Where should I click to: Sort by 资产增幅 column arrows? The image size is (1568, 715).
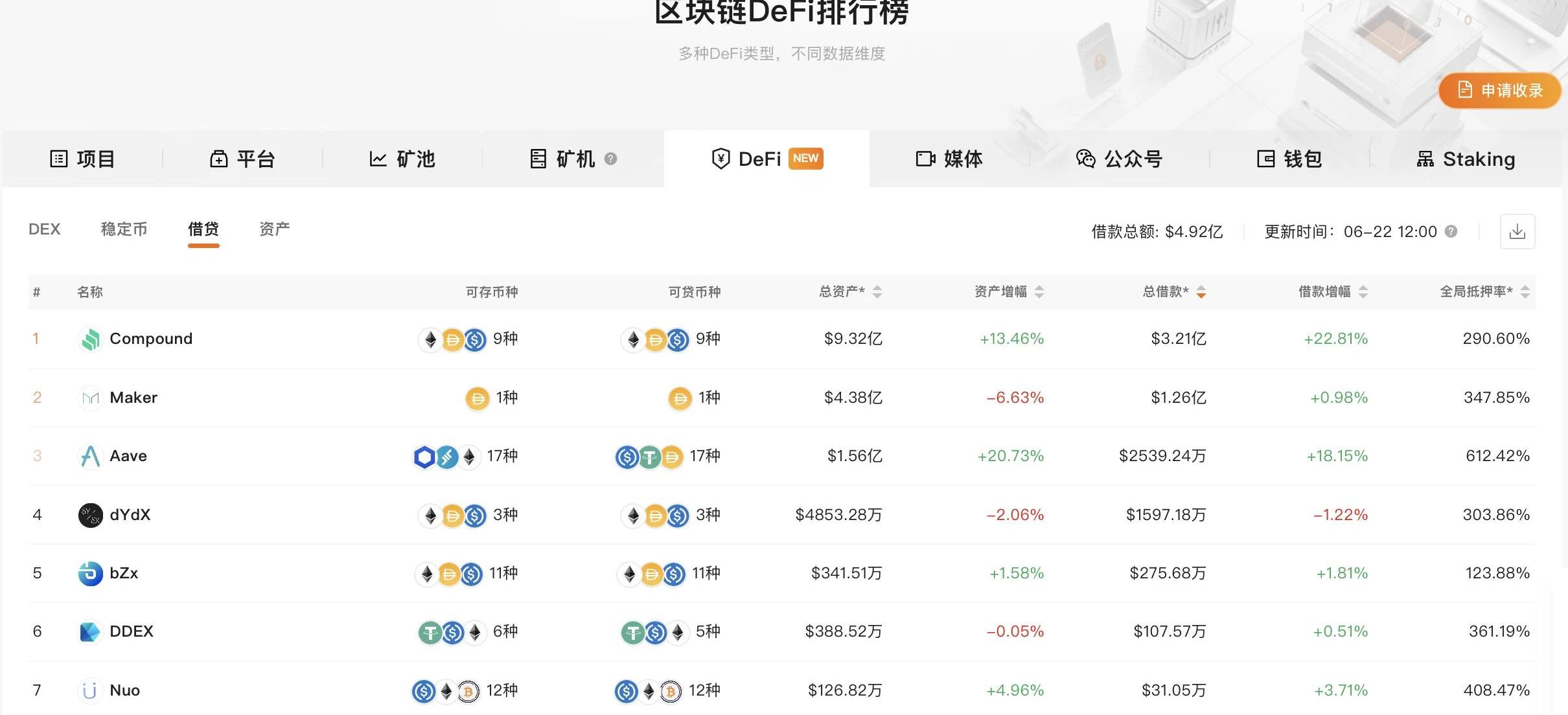[1039, 292]
